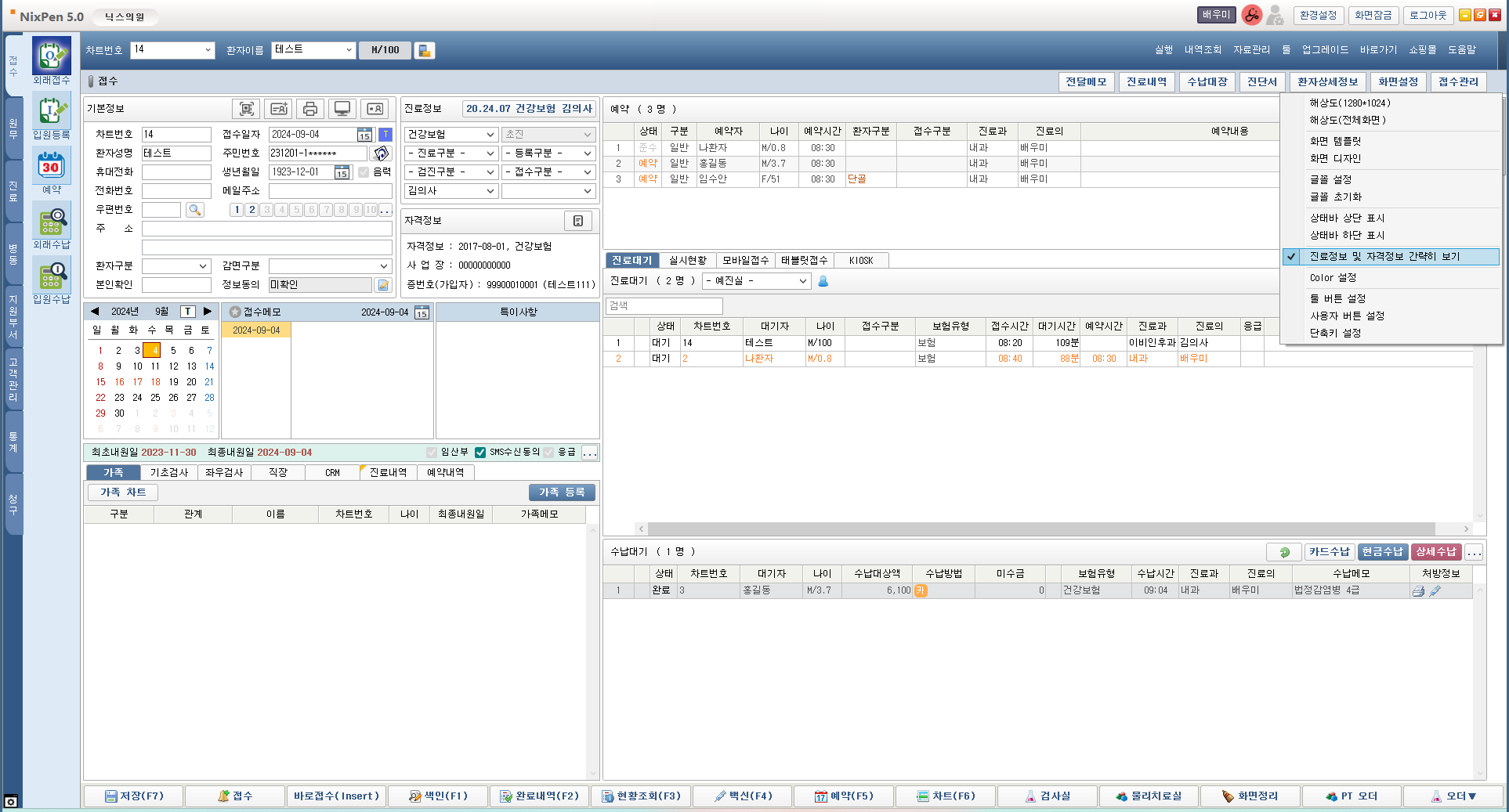This screenshot has height=812, width=1509.
Task: Click the 자격정보 lookup icon
Action: tap(578, 221)
